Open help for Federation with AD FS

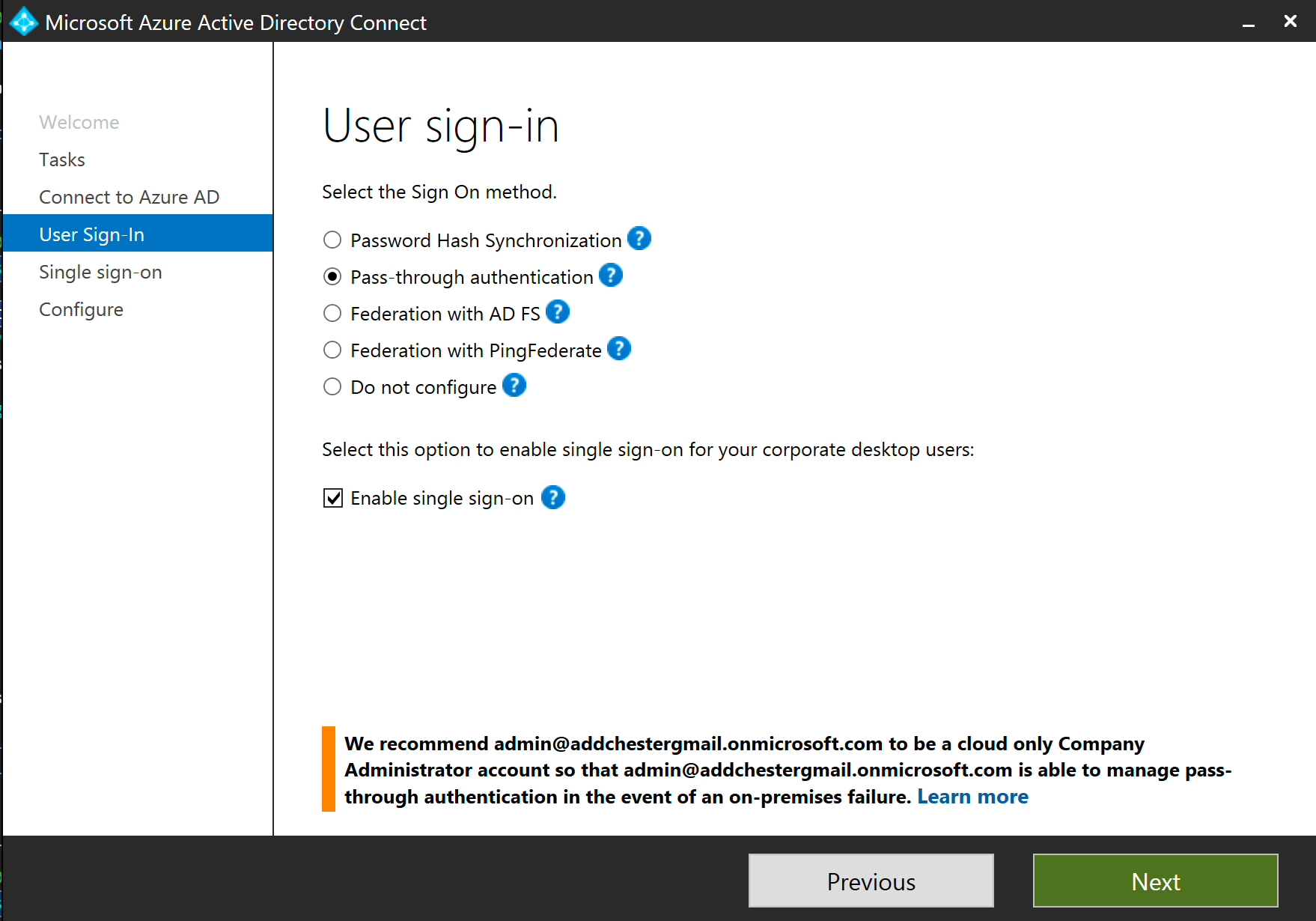[557, 312]
